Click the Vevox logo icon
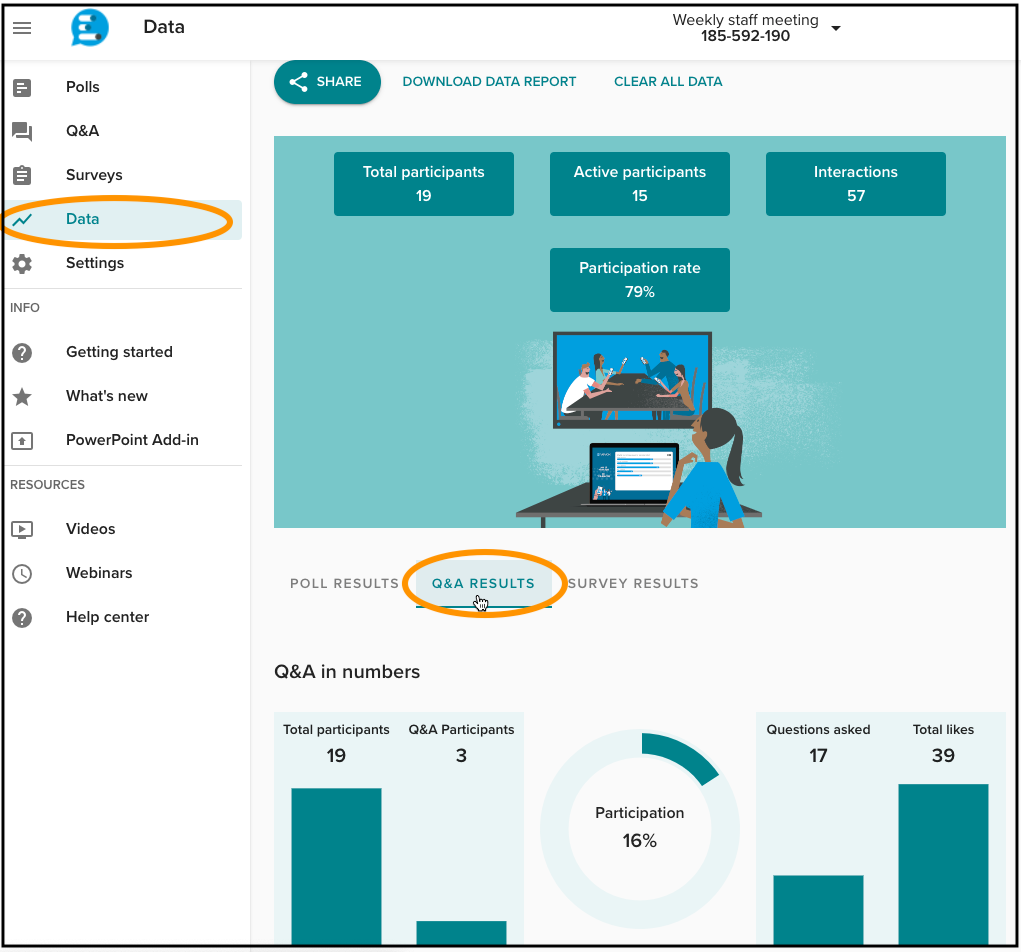Image resolution: width=1021 pixels, height=952 pixels. (x=90, y=28)
